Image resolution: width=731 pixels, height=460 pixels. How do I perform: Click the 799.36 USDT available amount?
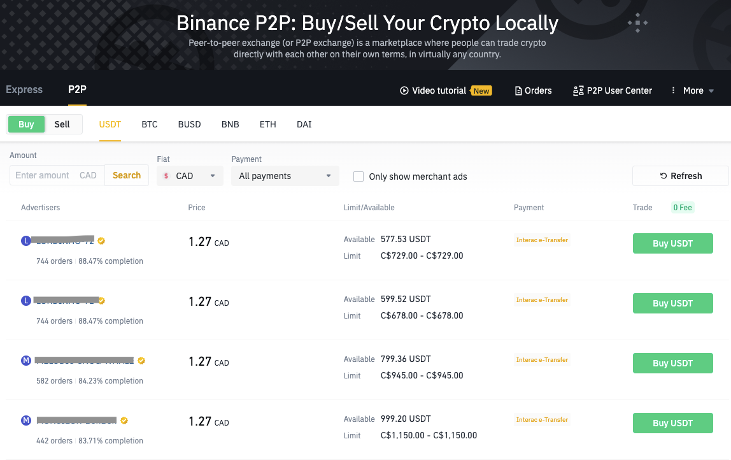click(406, 359)
